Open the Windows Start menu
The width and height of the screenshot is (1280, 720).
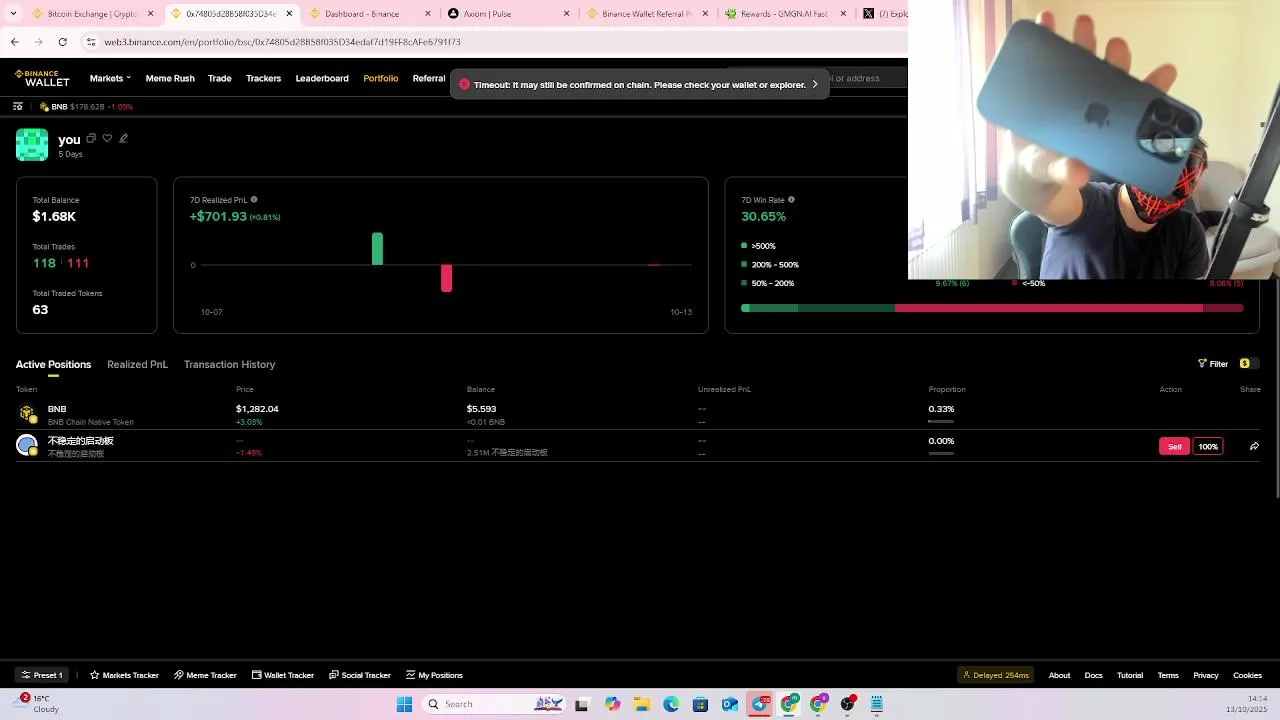pyautogui.click(x=404, y=704)
